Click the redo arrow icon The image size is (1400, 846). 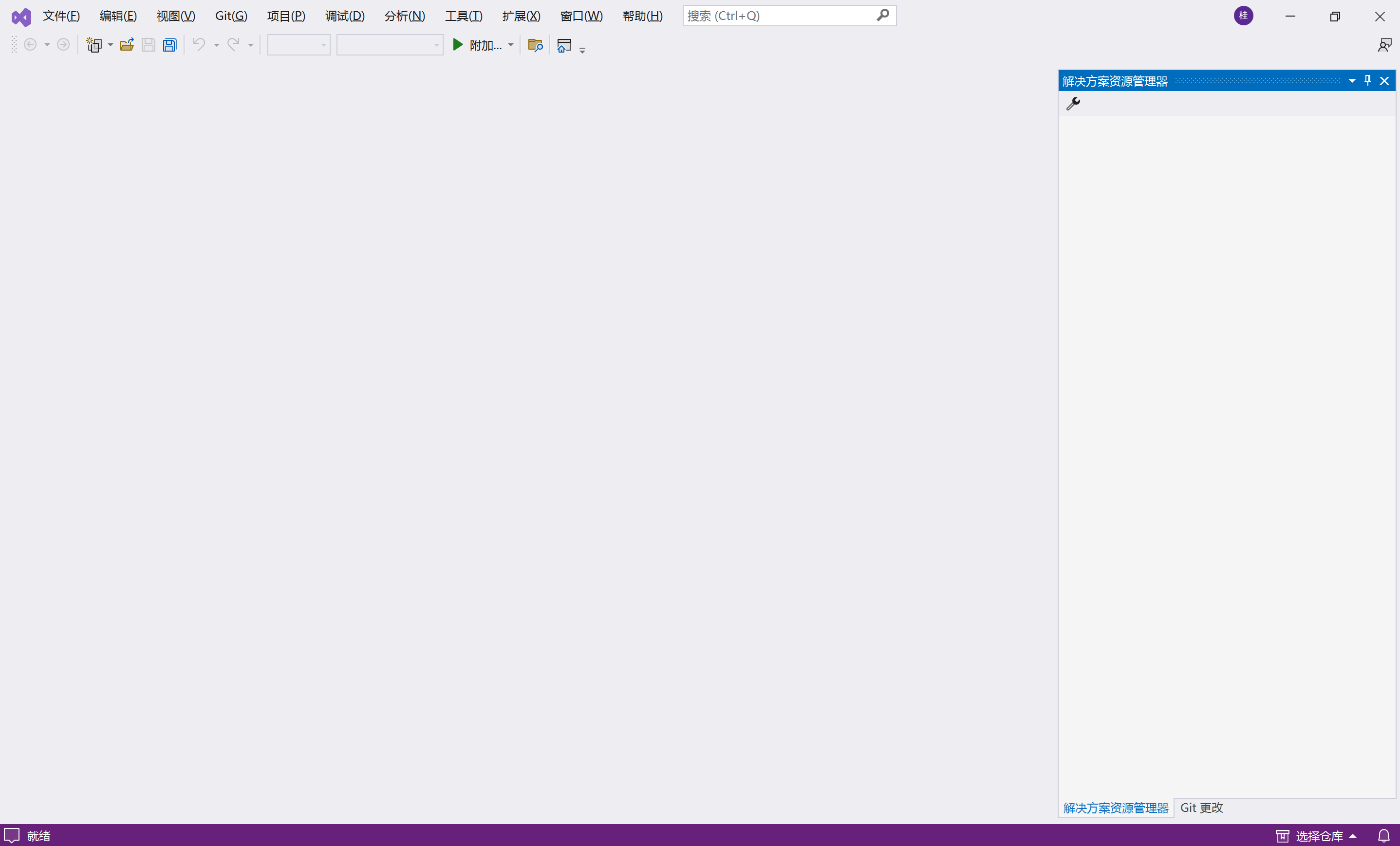tap(233, 44)
